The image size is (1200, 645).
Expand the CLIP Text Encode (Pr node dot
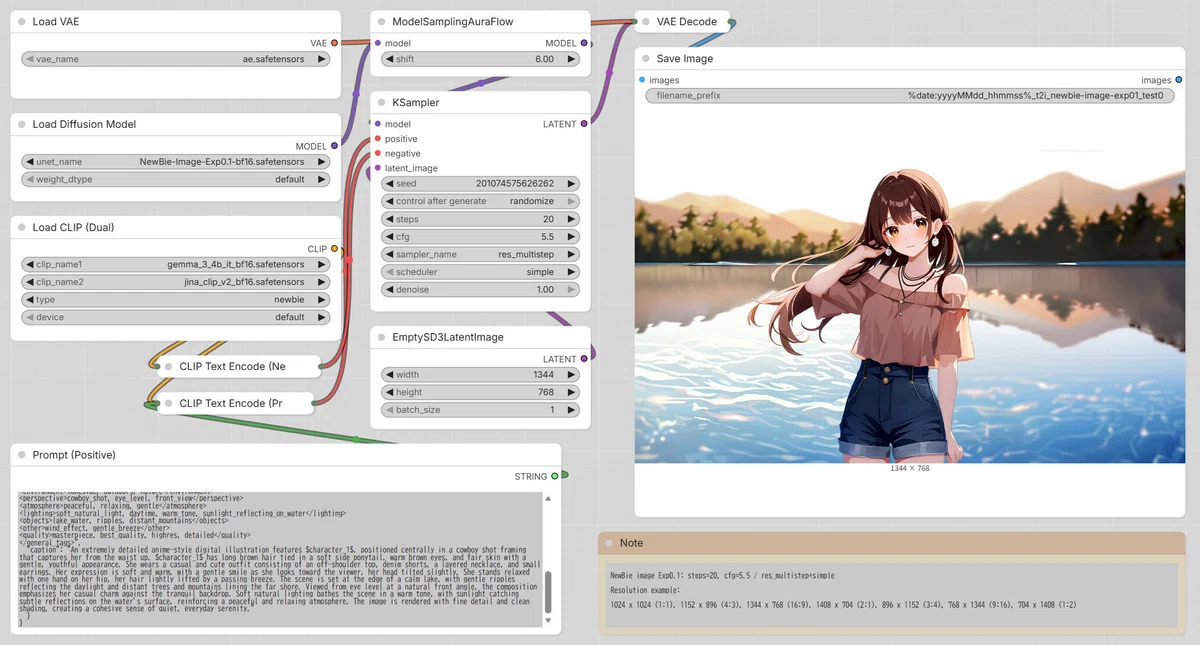tap(168, 403)
